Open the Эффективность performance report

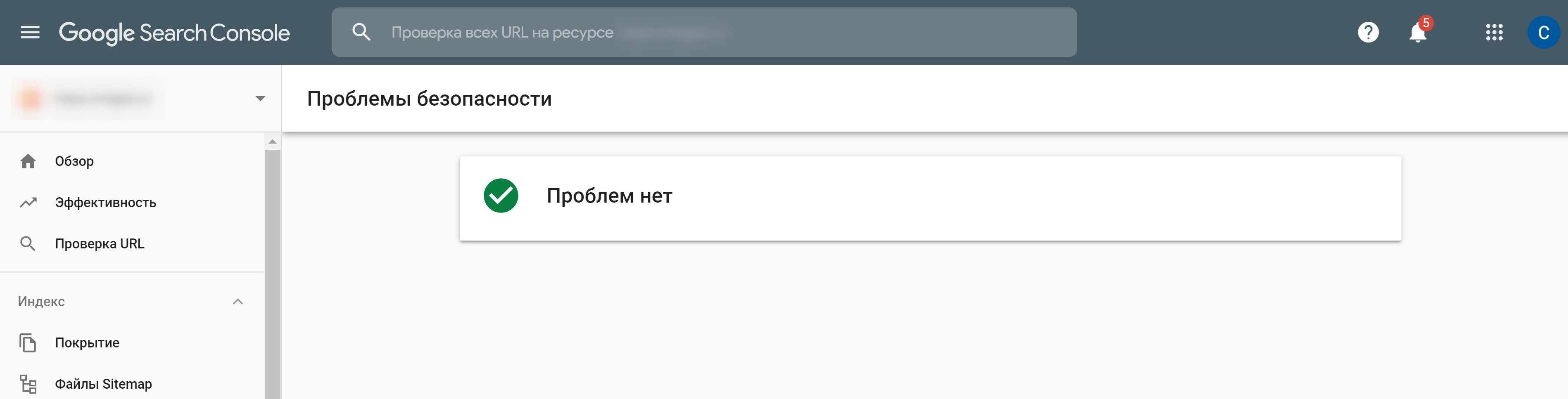105,203
